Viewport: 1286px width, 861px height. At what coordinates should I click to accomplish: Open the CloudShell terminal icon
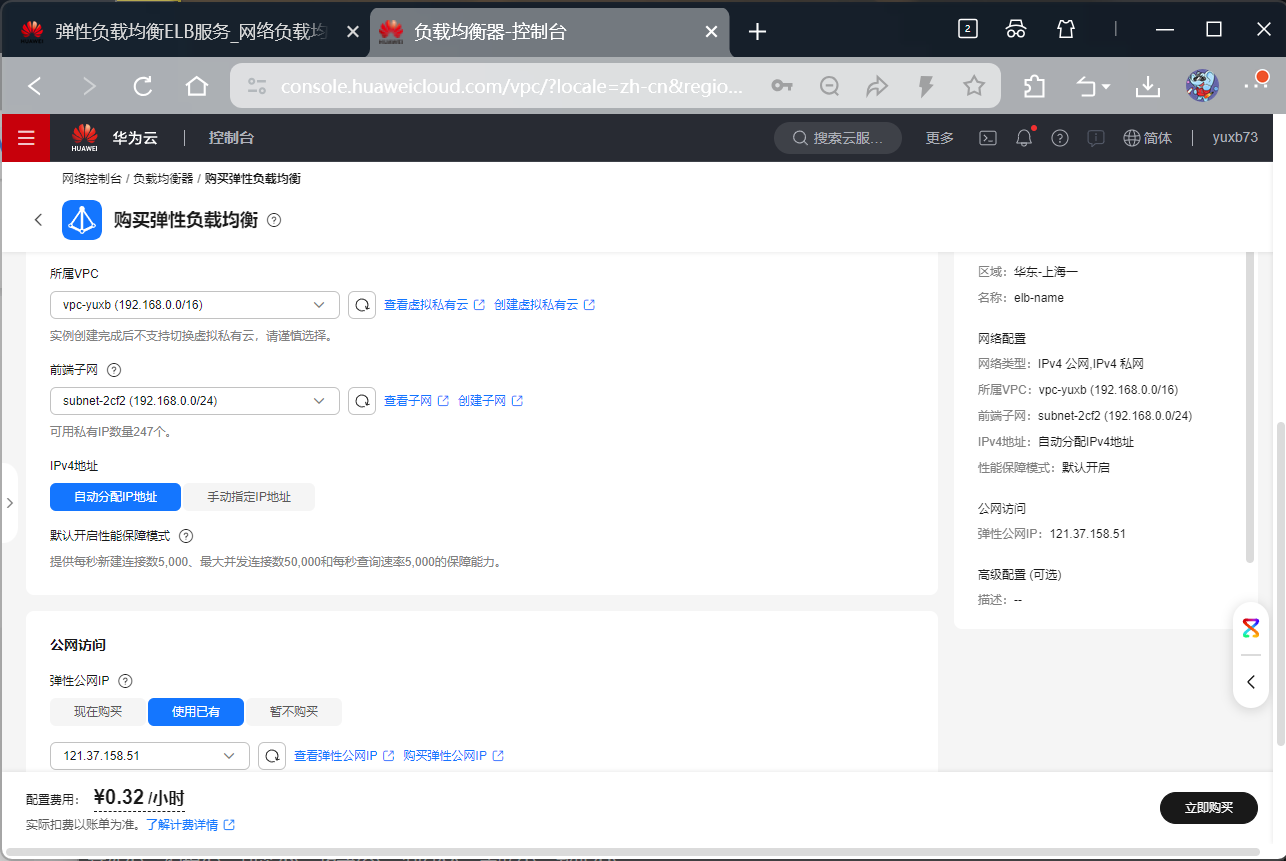pos(987,138)
